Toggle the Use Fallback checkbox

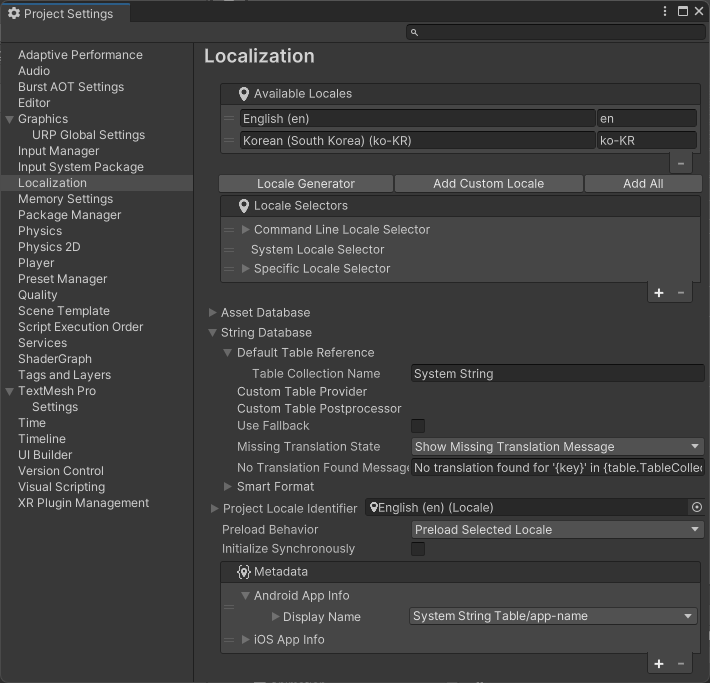[417, 426]
